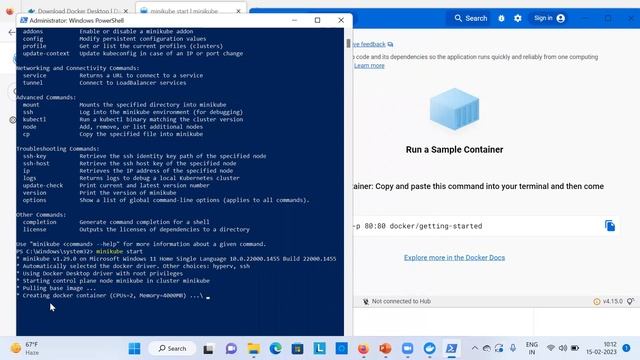Image resolution: width=640 pixels, height=360 pixels.
Task: Follow the Learn more link in Docker
Action: 369,66
